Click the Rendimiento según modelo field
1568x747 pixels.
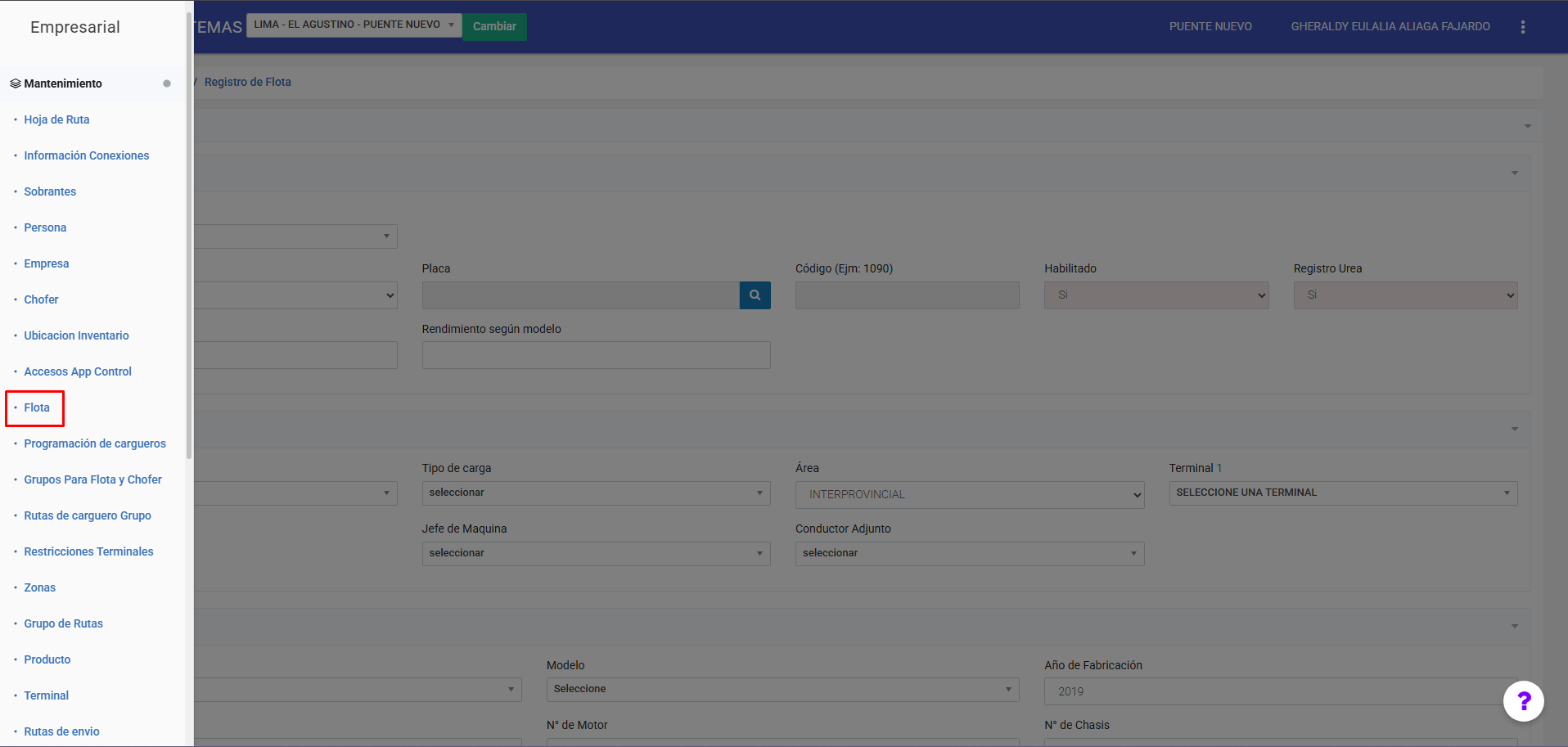click(x=596, y=355)
